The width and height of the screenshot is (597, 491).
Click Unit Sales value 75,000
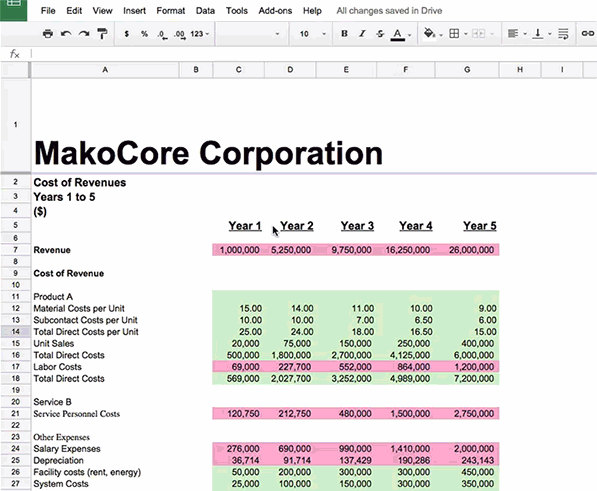pyautogui.click(x=297, y=343)
